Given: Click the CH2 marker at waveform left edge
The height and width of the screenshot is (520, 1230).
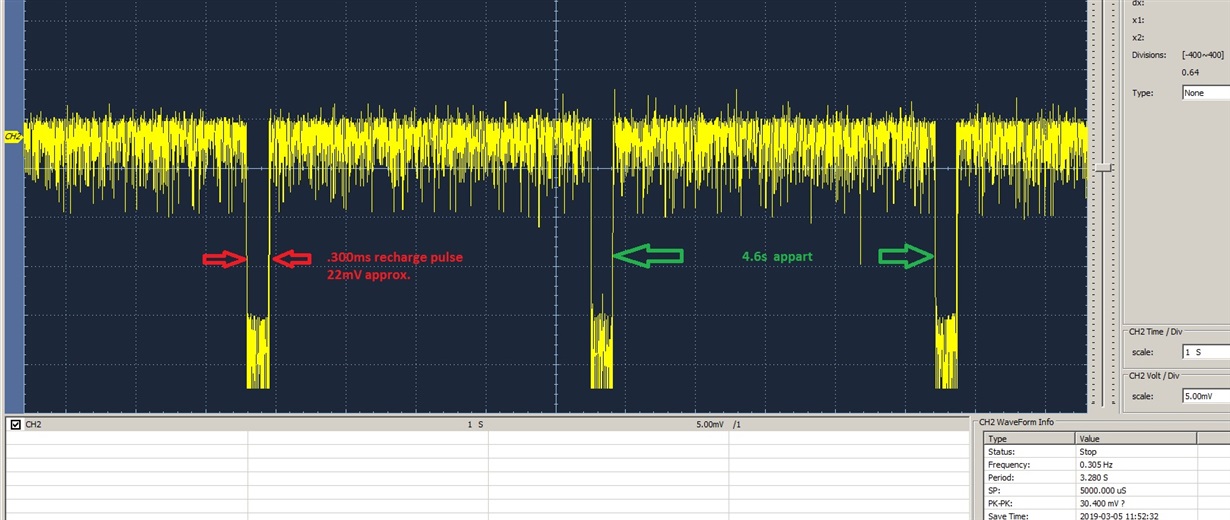Looking at the screenshot, I should [13, 136].
